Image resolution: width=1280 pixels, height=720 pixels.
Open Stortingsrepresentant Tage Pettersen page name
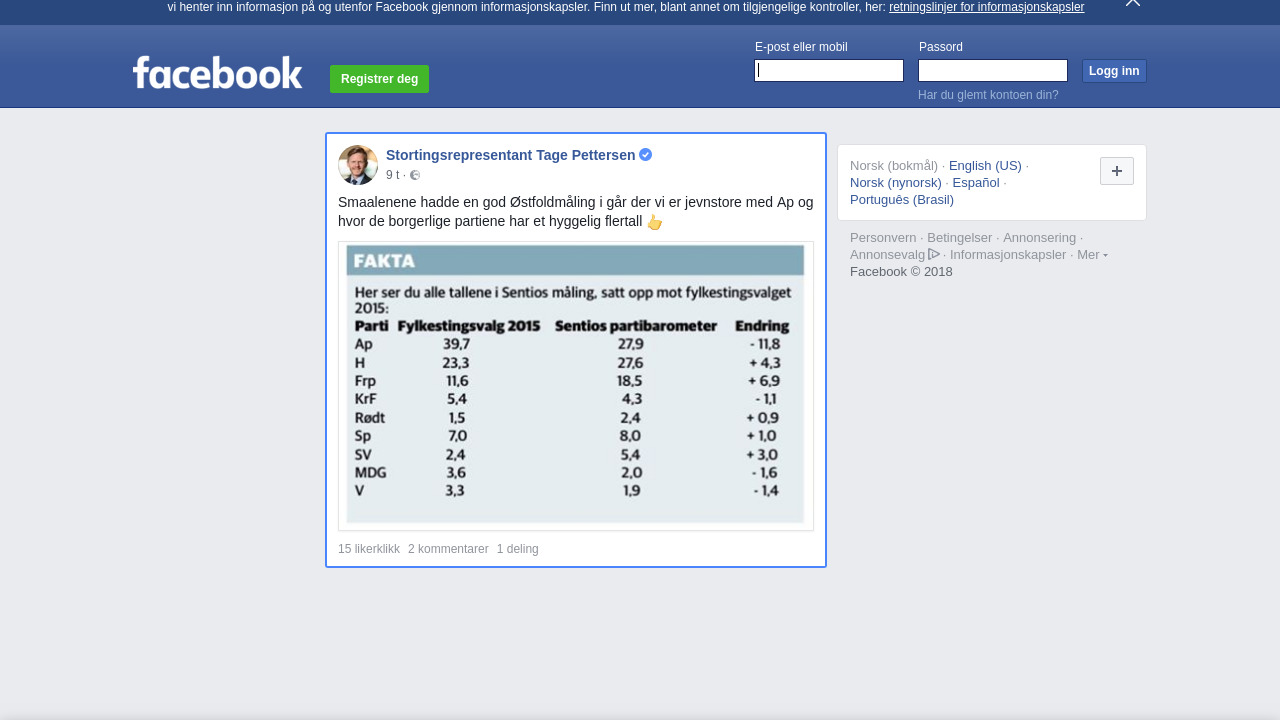(x=510, y=155)
